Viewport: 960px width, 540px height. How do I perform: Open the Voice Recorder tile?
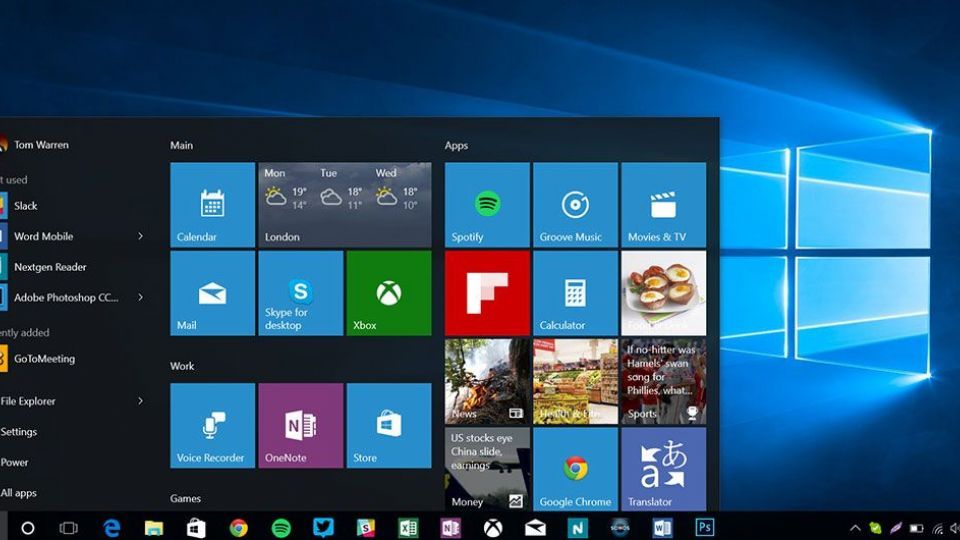[x=212, y=425]
